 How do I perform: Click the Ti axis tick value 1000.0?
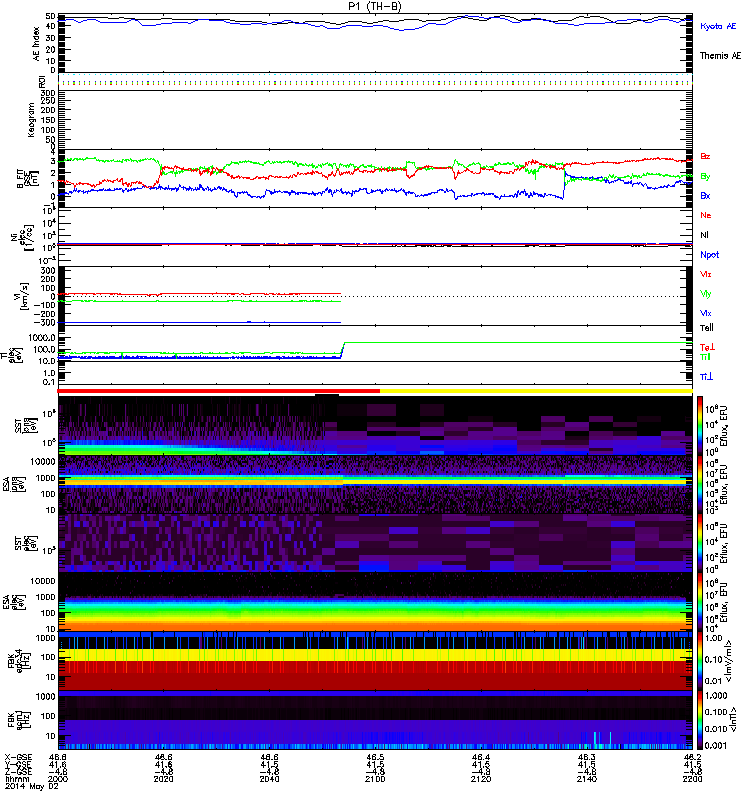42,338
